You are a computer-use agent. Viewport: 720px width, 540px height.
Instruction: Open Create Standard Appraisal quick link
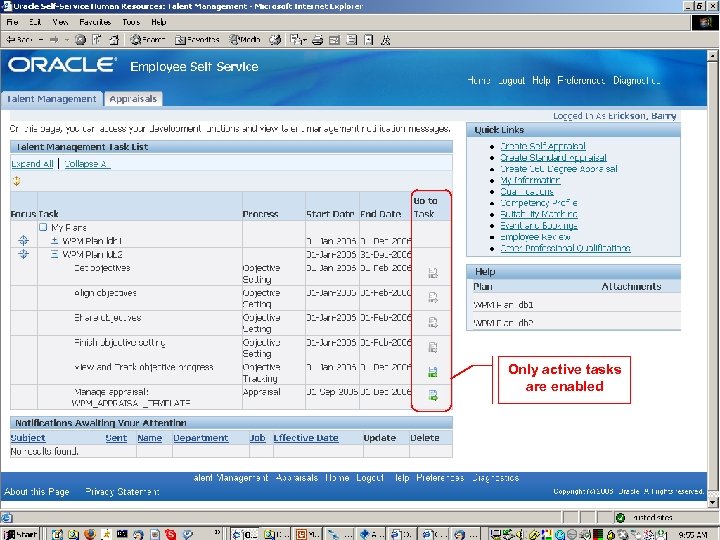pyautogui.click(x=553, y=158)
